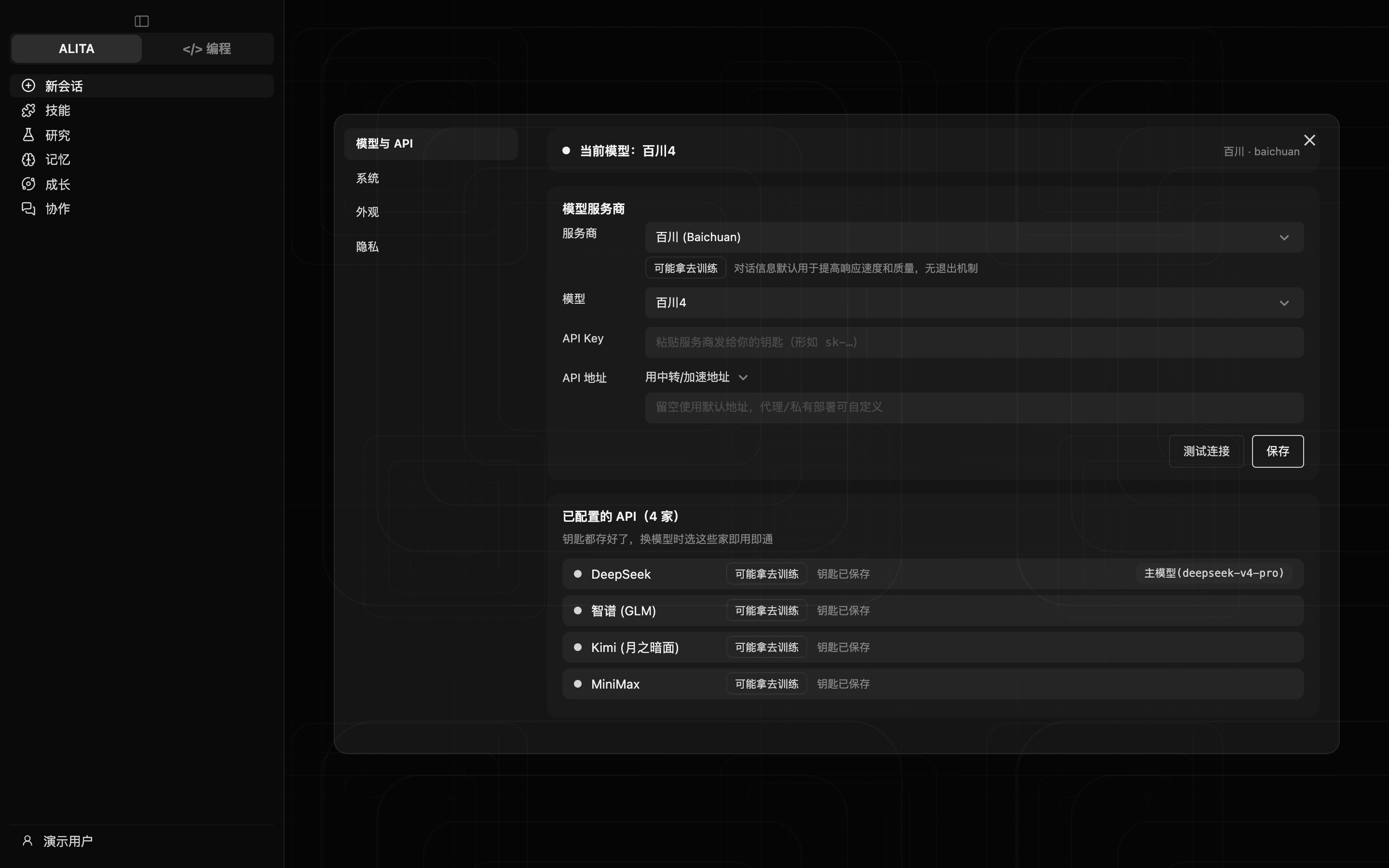Select the Kimi (月之暗面) configured API row
The height and width of the screenshot is (868, 1389).
click(933, 648)
